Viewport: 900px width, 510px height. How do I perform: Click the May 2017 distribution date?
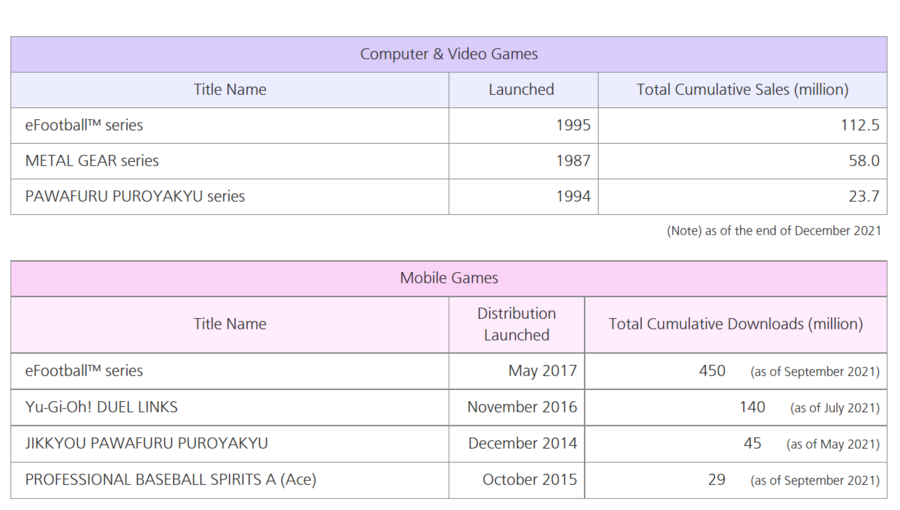point(542,371)
